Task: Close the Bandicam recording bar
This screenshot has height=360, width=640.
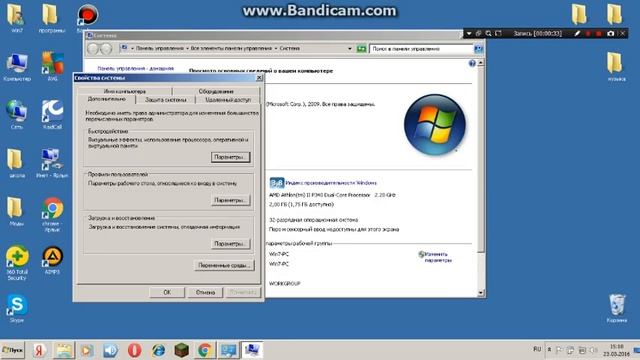Action: pyautogui.click(x=623, y=33)
